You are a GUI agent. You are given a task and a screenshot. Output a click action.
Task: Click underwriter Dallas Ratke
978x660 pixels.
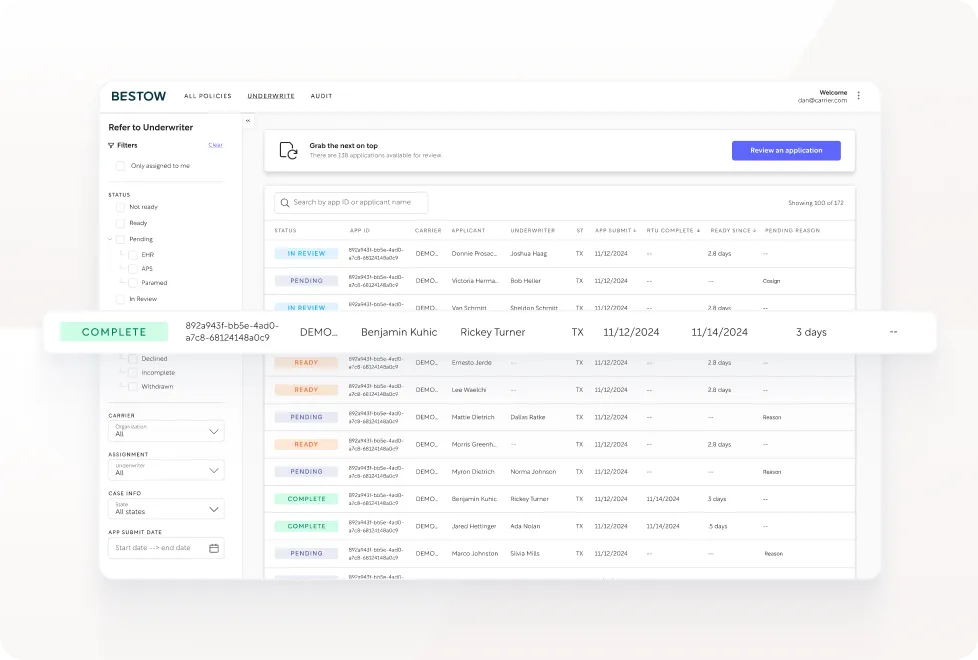(x=528, y=417)
